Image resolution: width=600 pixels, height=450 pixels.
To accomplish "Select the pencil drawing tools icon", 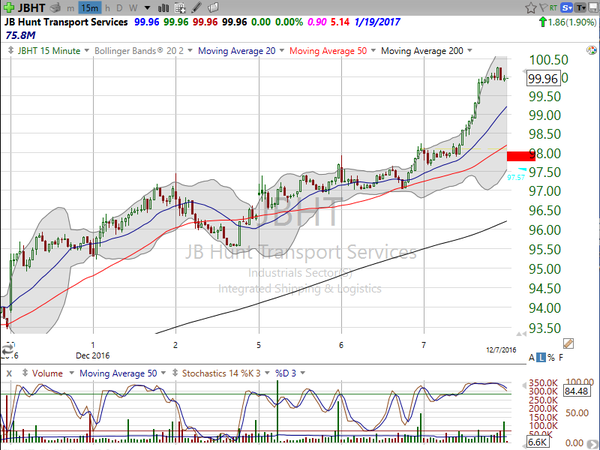I will (x=196, y=8).
